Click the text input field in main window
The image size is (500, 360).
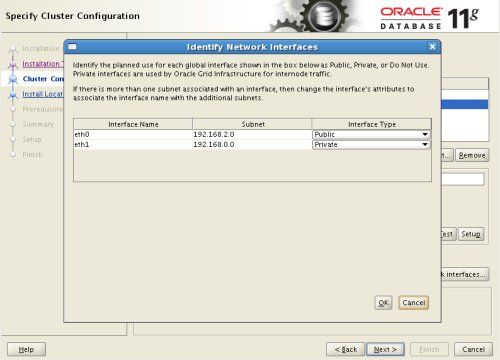(x=463, y=179)
